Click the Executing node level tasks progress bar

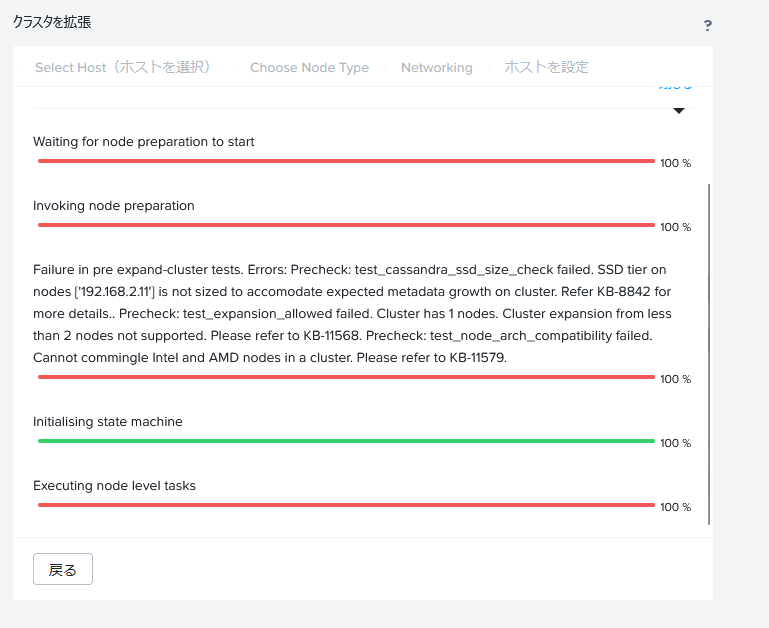(346, 505)
